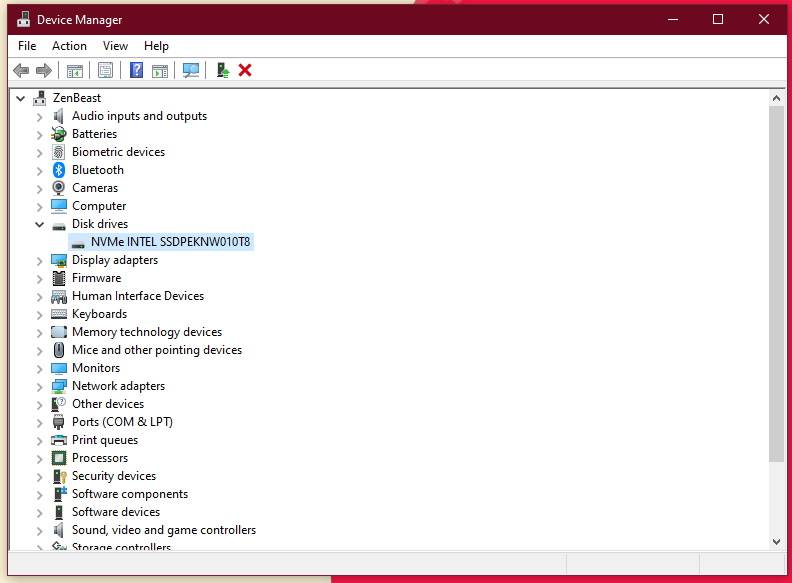Expand the Software devices category
The image size is (792, 583).
pyautogui.click(x=39, y=513)
